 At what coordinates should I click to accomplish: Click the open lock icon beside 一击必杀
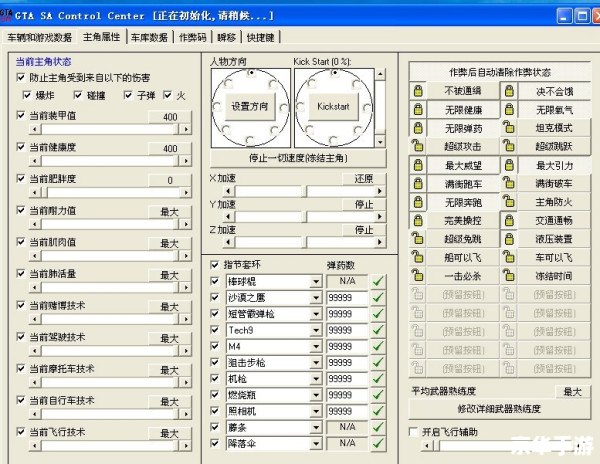click(417, 275)
